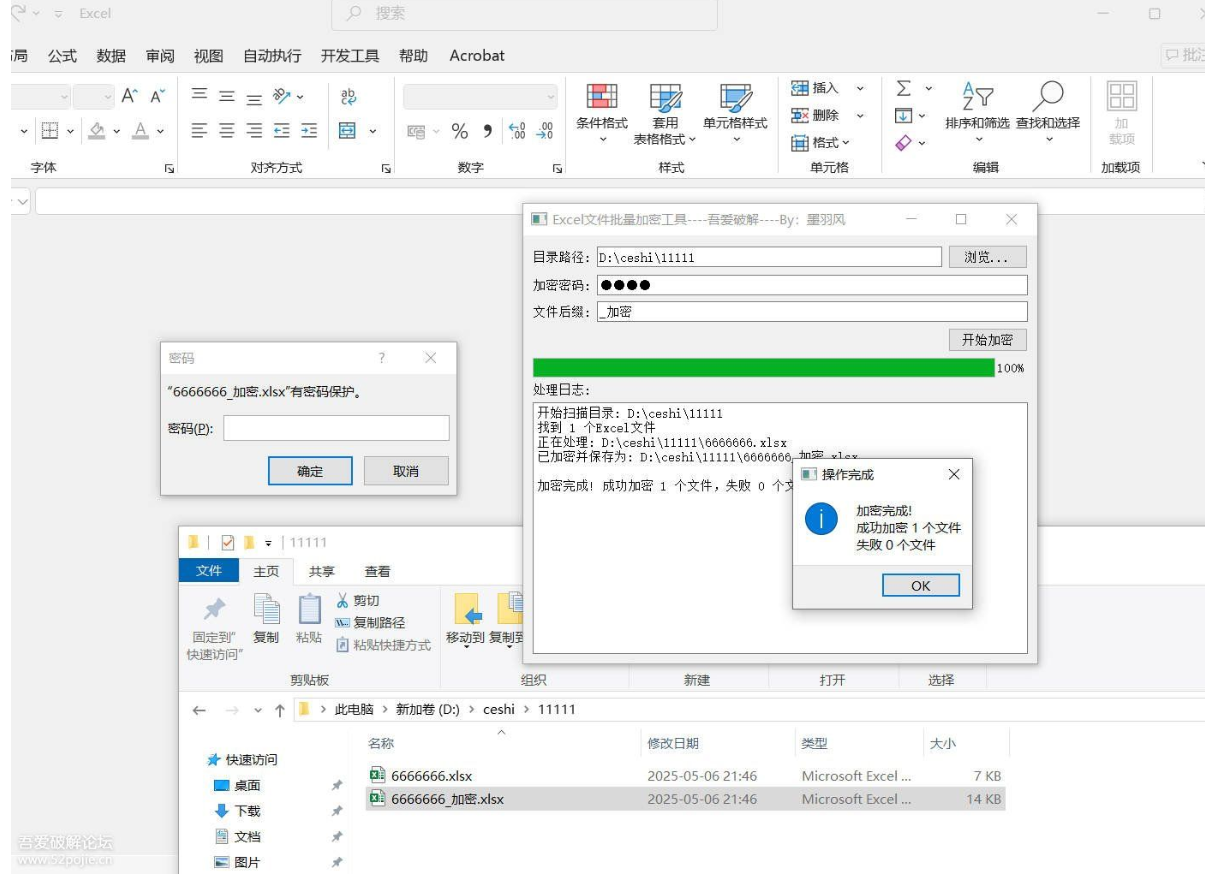Select Top Align in Excel ribbon
Screen dimensions: 1205x881
coord(199,96)
